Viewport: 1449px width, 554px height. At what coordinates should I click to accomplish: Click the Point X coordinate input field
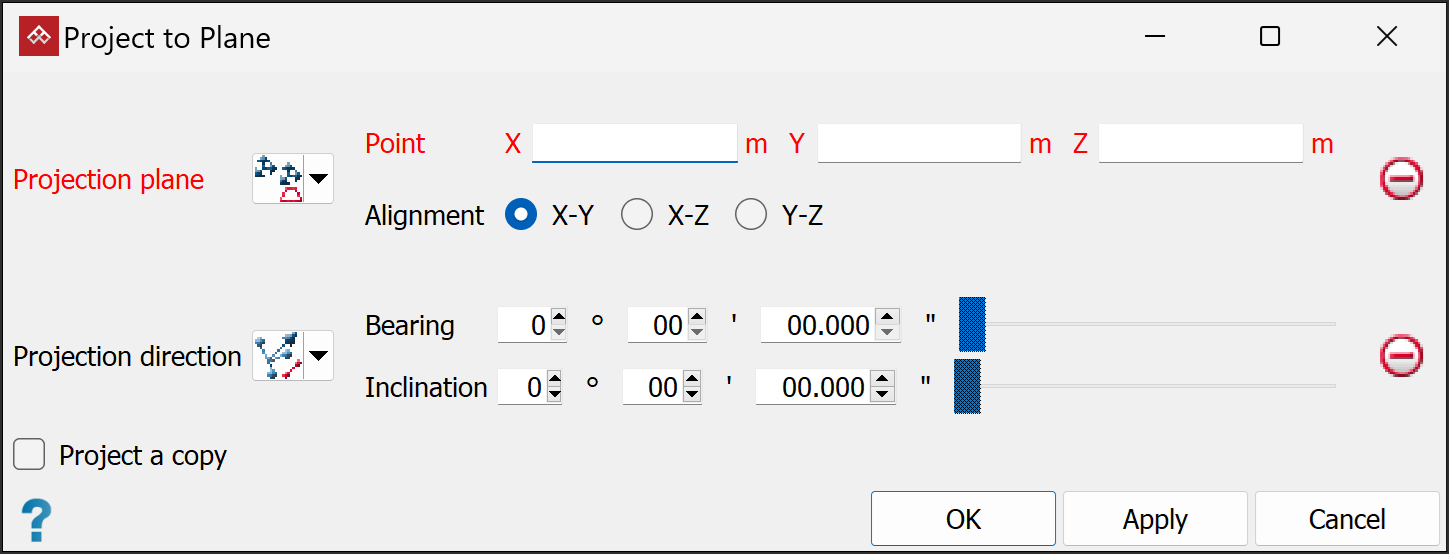(x=634, y=144)
